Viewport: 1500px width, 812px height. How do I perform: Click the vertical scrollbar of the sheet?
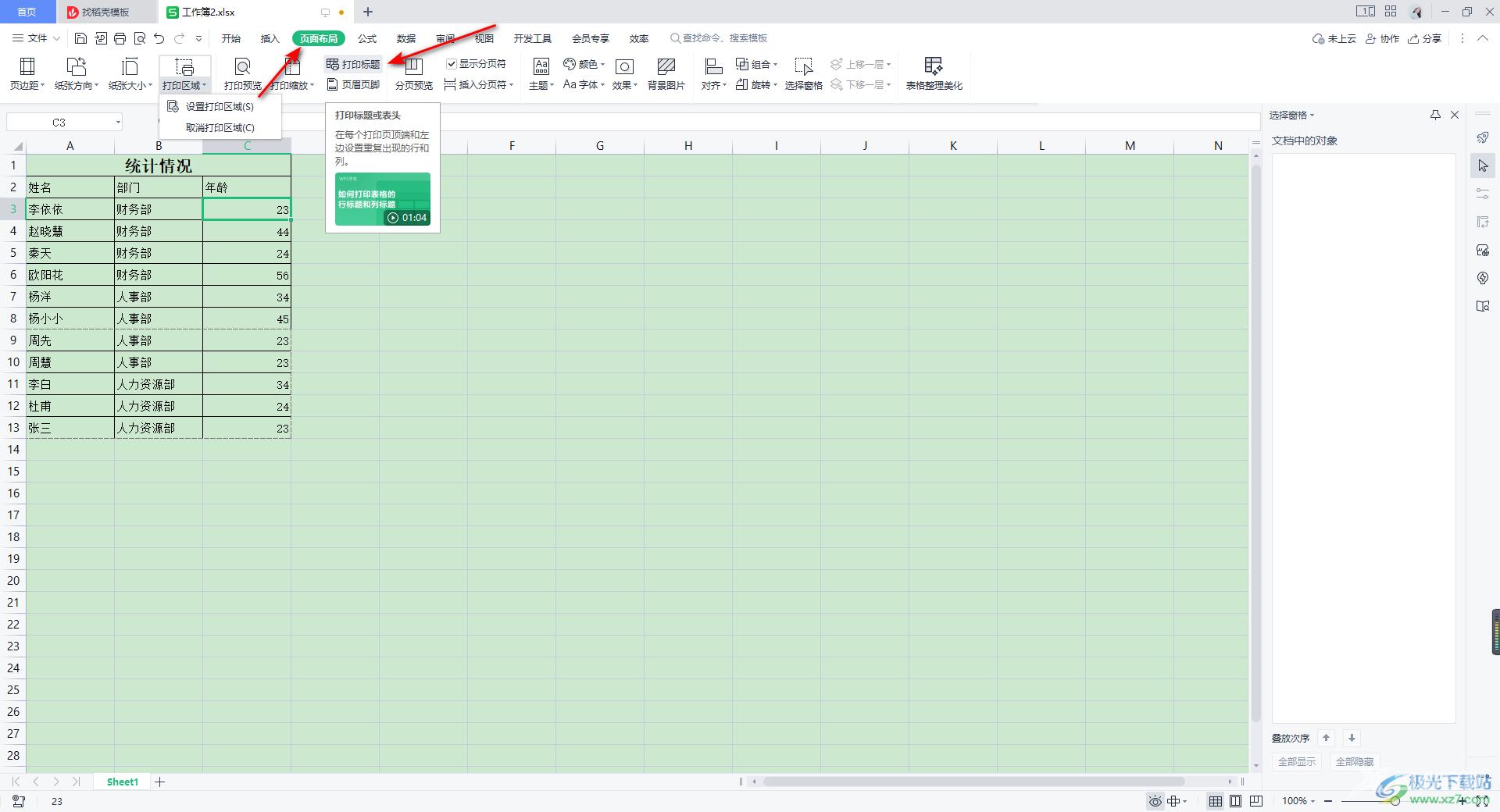1255,442
